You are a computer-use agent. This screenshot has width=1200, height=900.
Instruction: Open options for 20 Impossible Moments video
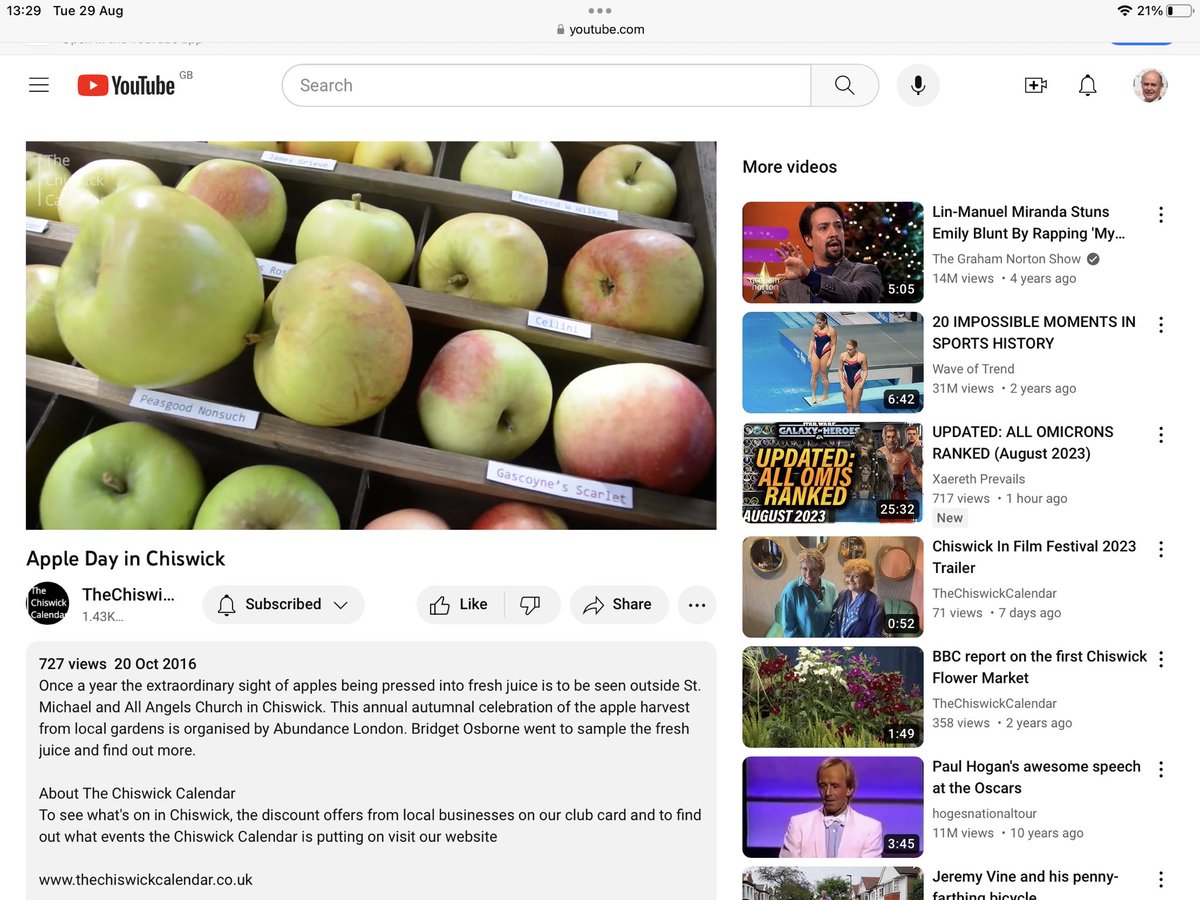point(1161,324)
